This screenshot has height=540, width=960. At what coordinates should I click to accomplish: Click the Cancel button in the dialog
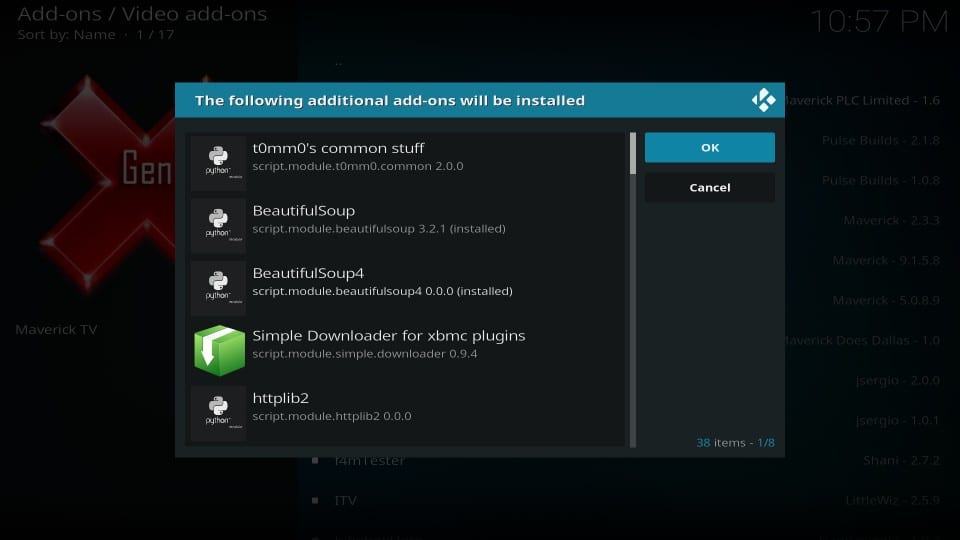click(710, 187)
